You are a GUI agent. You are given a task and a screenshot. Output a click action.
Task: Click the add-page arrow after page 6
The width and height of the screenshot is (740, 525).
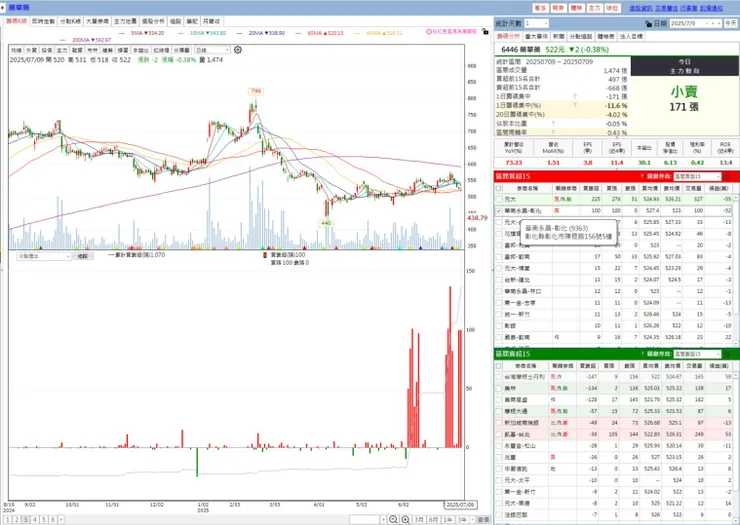pos(60,519)
